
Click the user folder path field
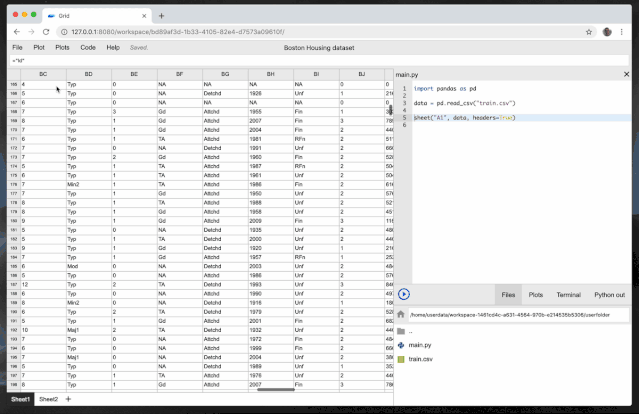coord(519,315)
